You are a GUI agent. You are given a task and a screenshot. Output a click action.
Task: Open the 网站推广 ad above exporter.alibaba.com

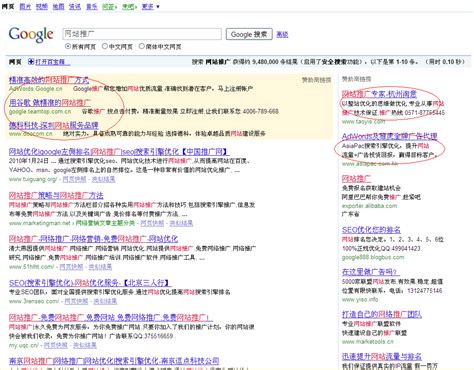pos(356,179)
